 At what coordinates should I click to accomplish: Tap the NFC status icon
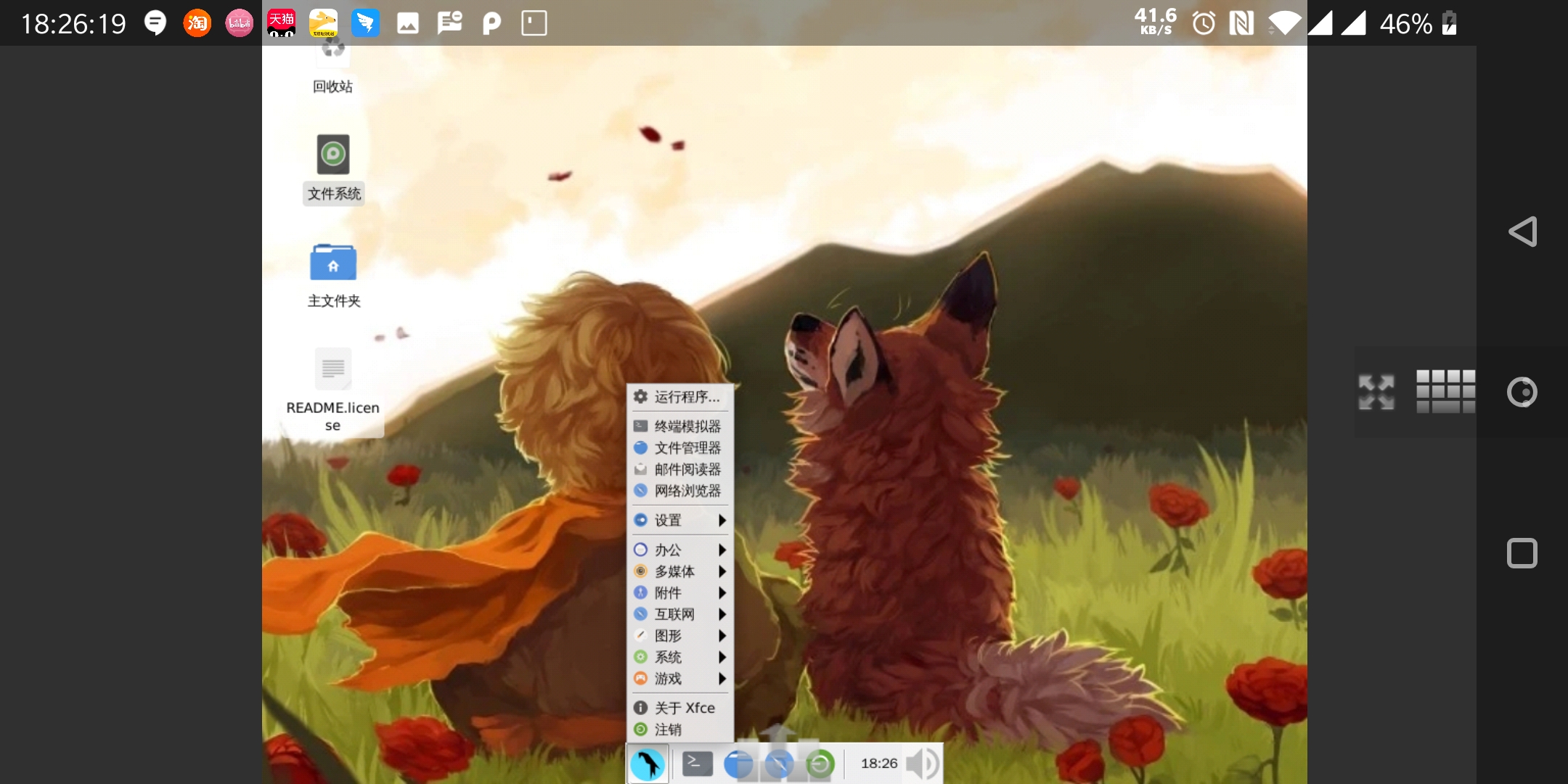point(1241,23)
